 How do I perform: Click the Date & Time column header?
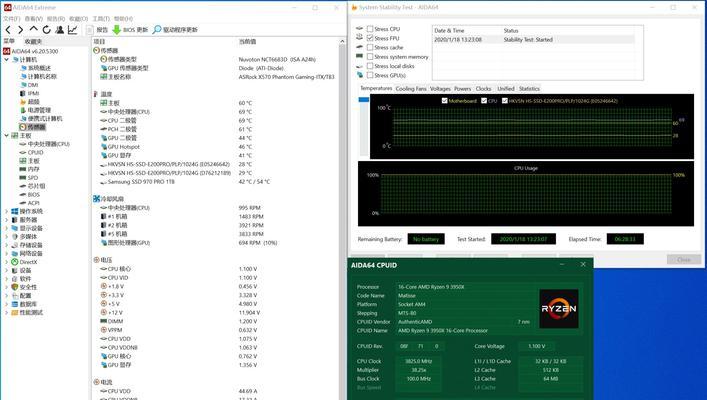point(449,31)
